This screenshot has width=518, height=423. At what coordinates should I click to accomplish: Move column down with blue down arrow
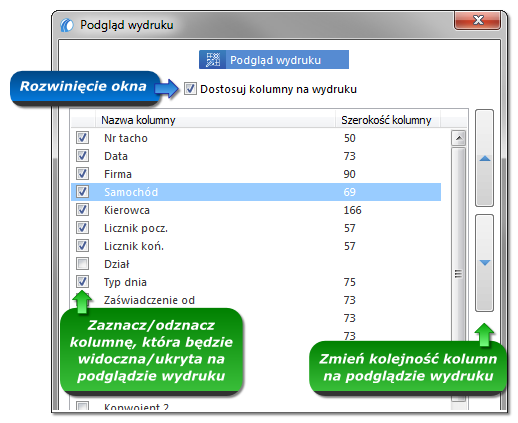484,263
